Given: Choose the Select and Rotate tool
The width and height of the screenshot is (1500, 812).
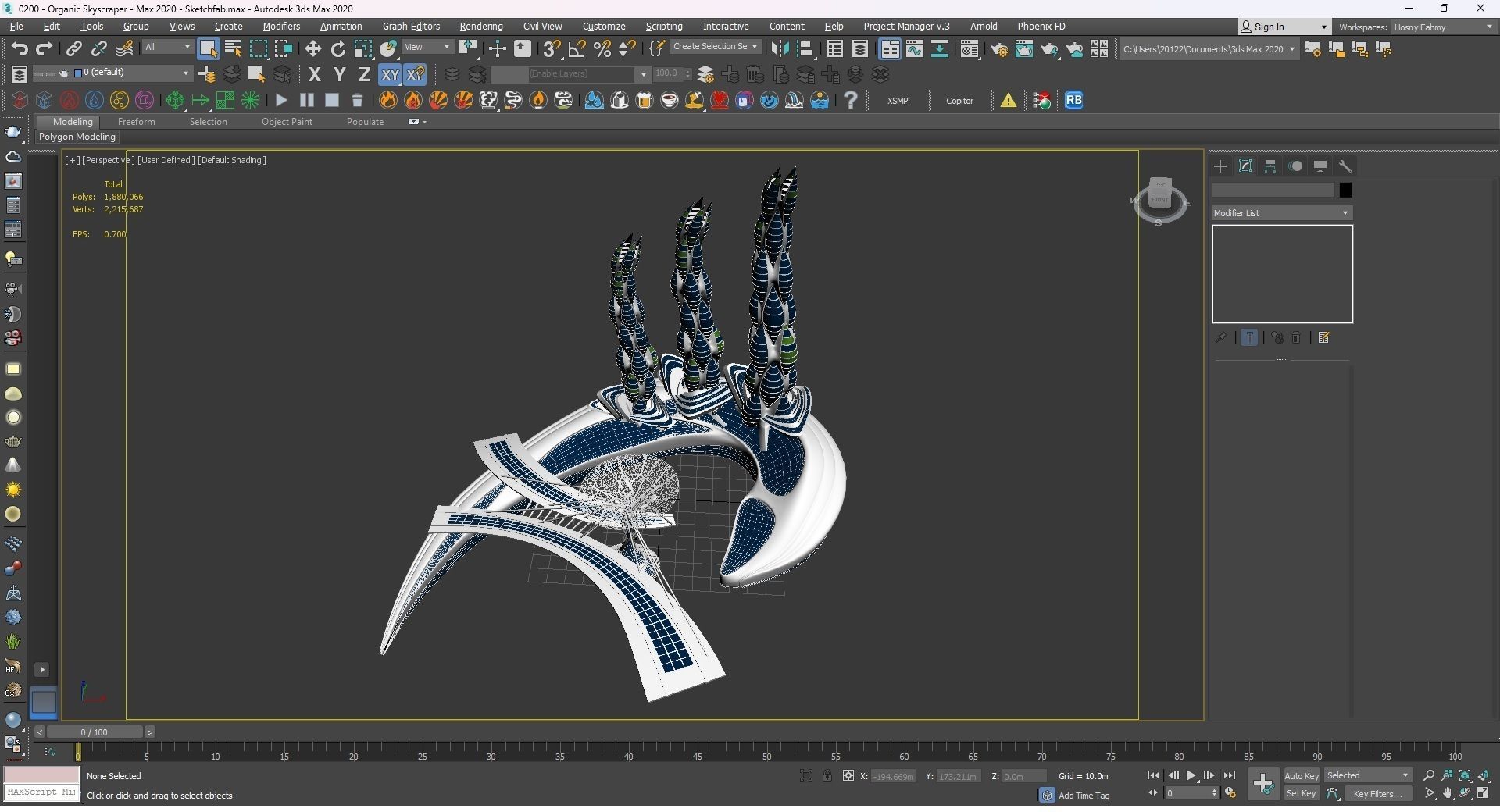Looking at the screenshot, I should pyautogui.click(x=337, y=48).
